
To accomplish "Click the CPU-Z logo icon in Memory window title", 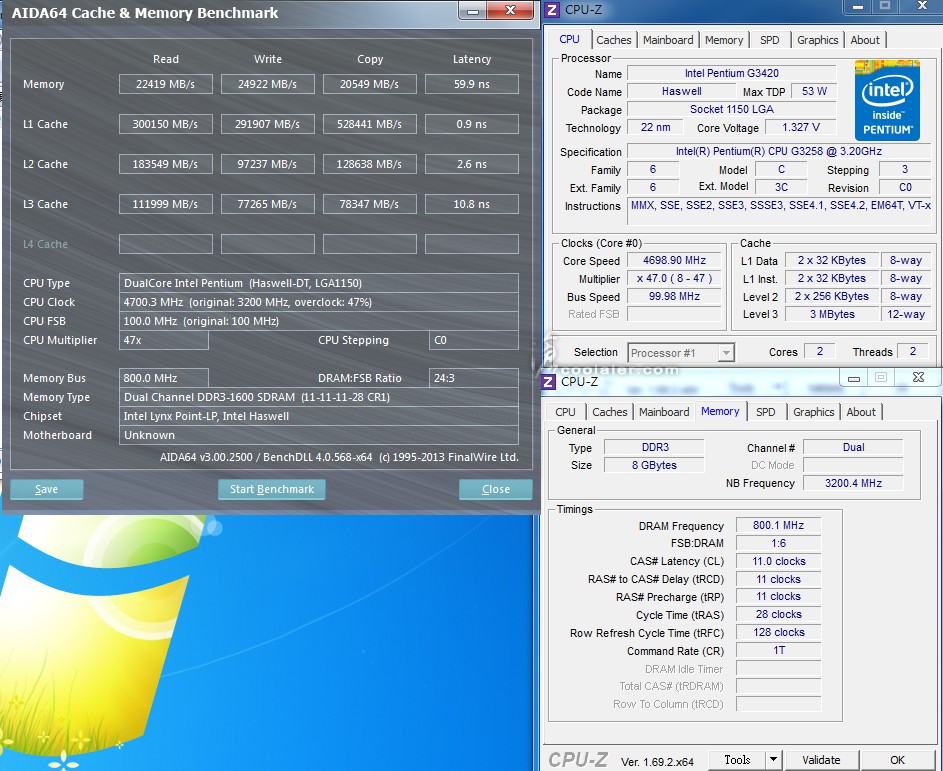I will [548, 382].
